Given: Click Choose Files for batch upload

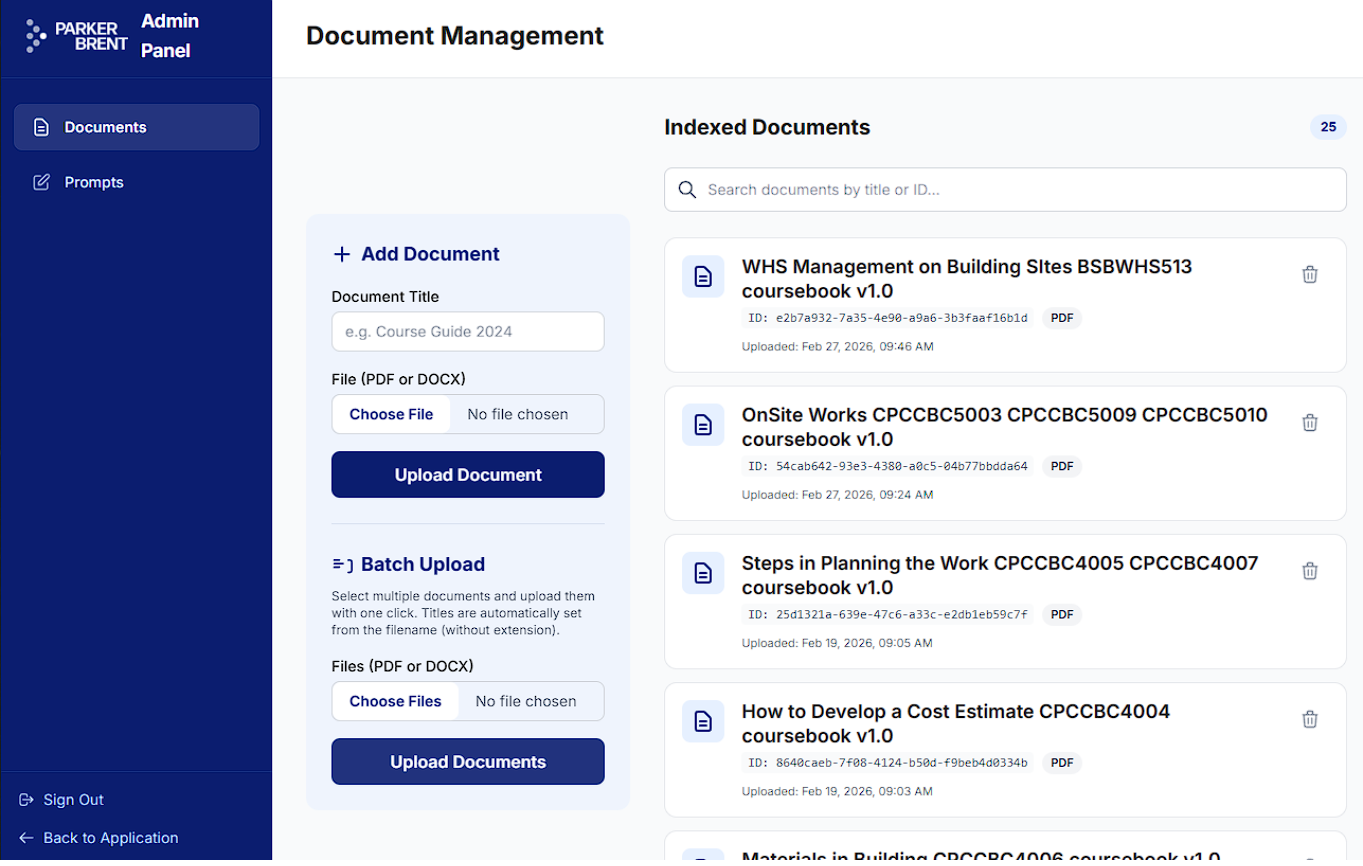Looking at the screenshot, I should [395, 701].
